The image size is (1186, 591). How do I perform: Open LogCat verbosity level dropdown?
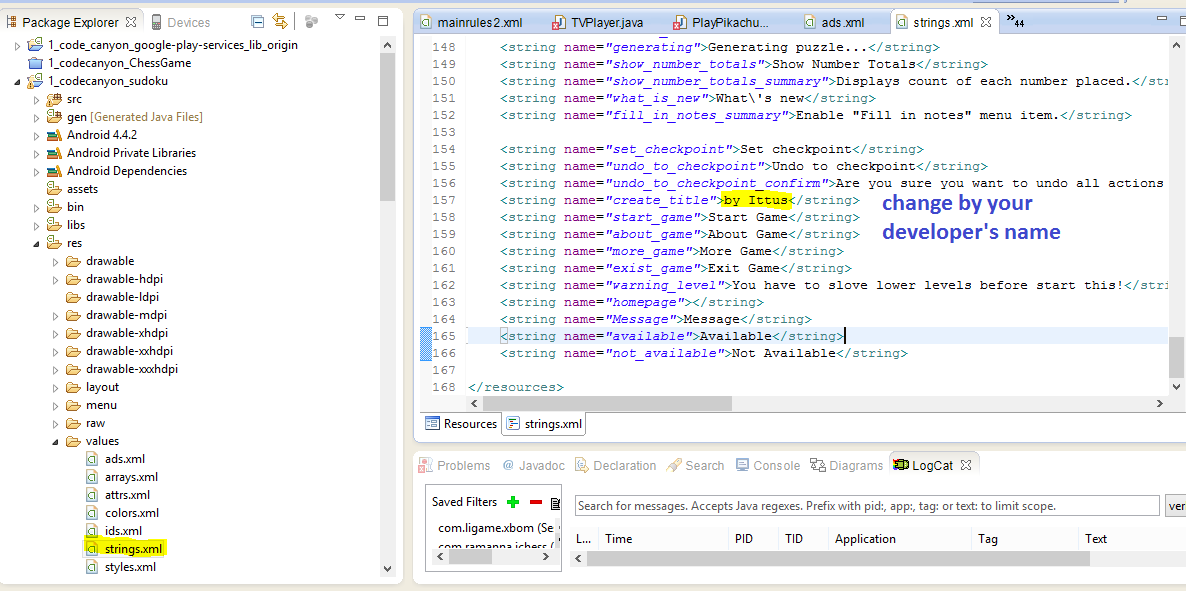(x=1176, y=505)
